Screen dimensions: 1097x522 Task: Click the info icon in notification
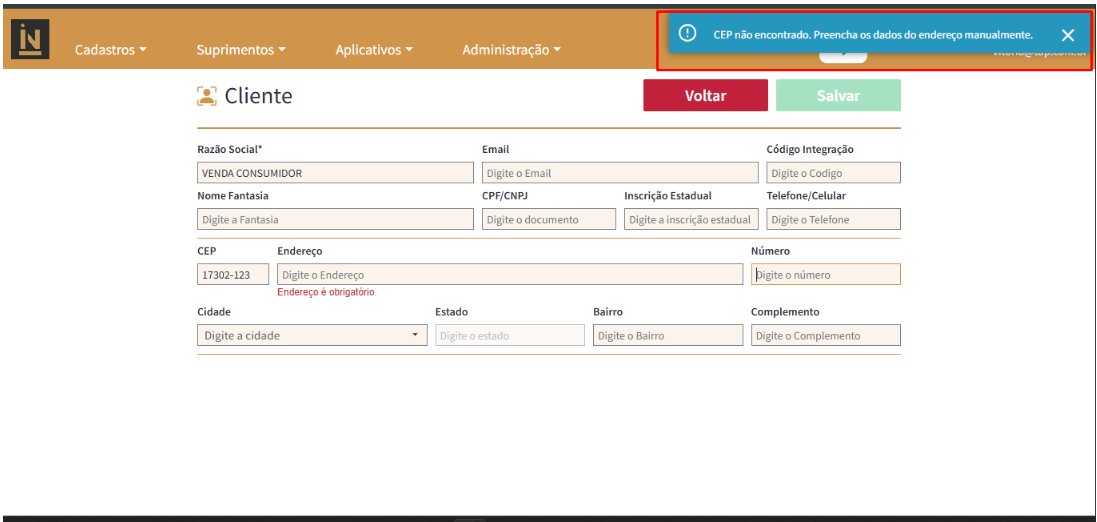(687, 34)
